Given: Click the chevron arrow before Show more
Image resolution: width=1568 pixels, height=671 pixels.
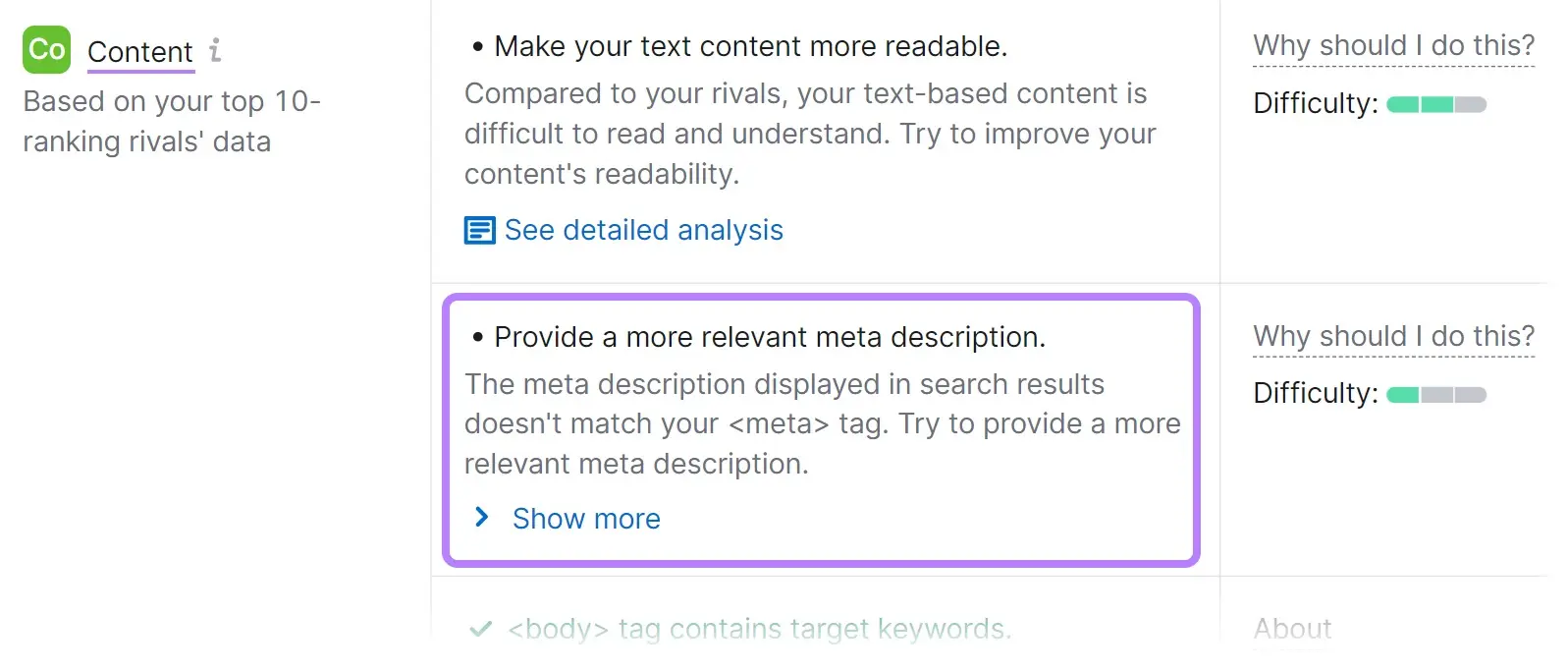Looking at the screenshot, I should [480, 517].
